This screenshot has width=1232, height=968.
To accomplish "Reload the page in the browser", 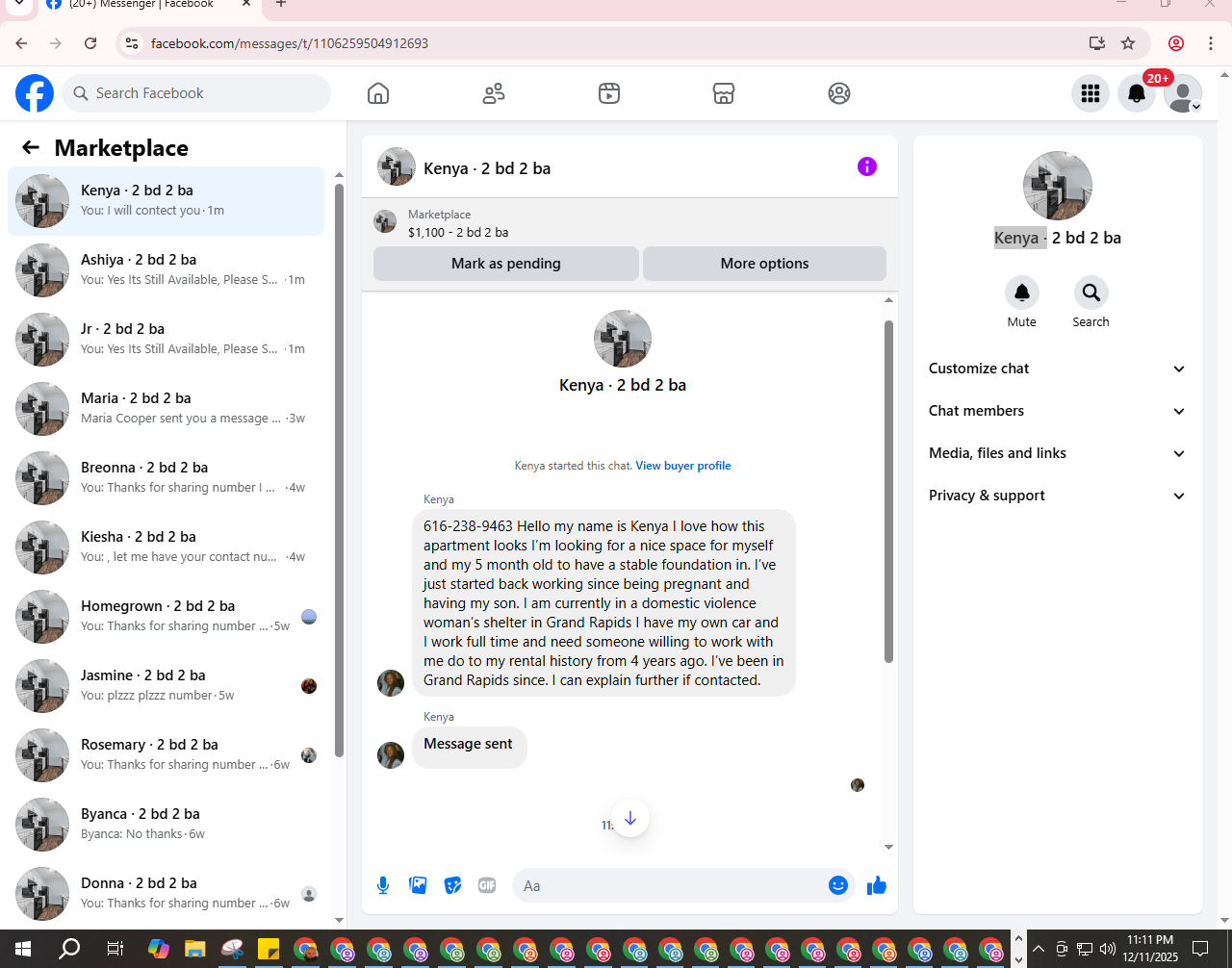I will coord(90,43).
